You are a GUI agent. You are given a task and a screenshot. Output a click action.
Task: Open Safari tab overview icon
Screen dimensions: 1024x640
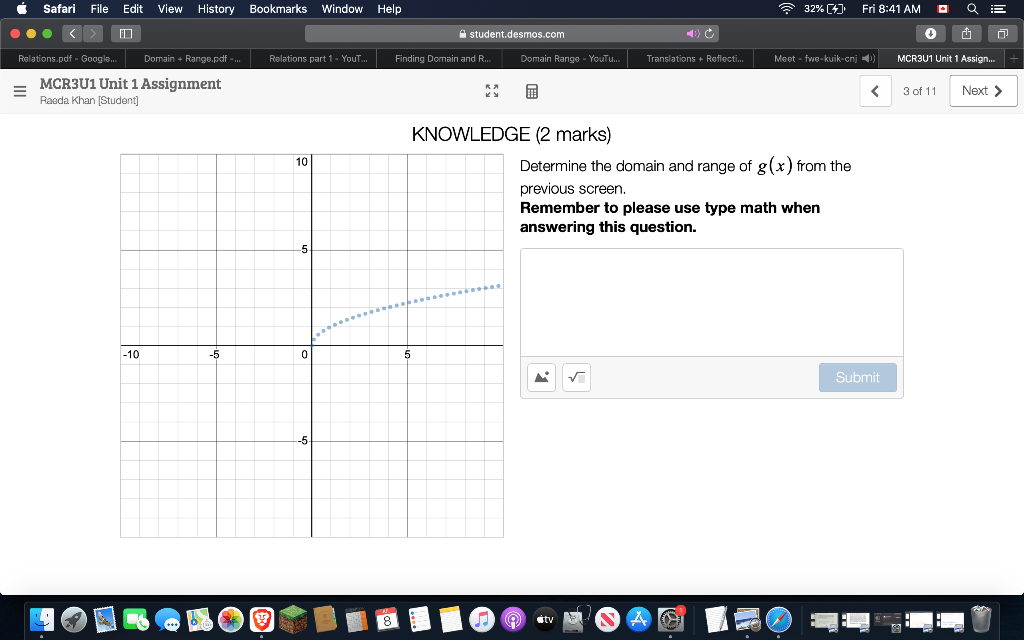pyautogui.click(x=1000, y=33)
